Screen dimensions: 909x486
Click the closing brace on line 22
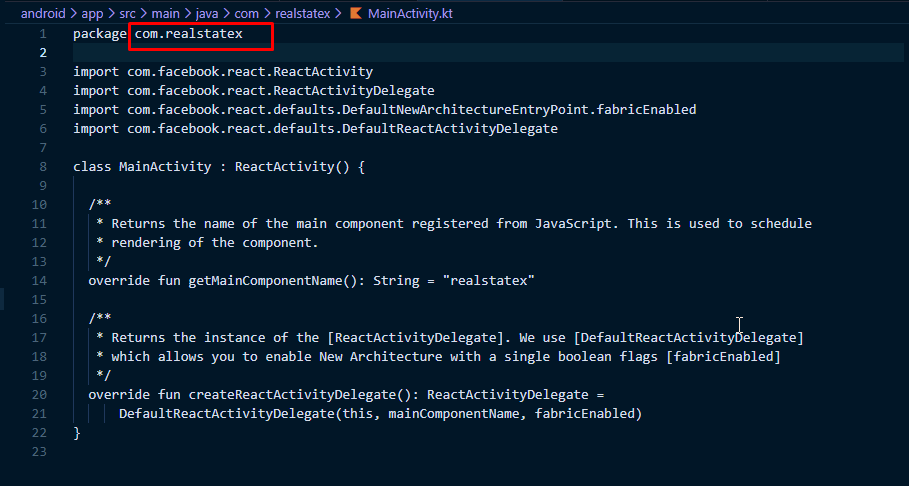(x=77, y=433)
